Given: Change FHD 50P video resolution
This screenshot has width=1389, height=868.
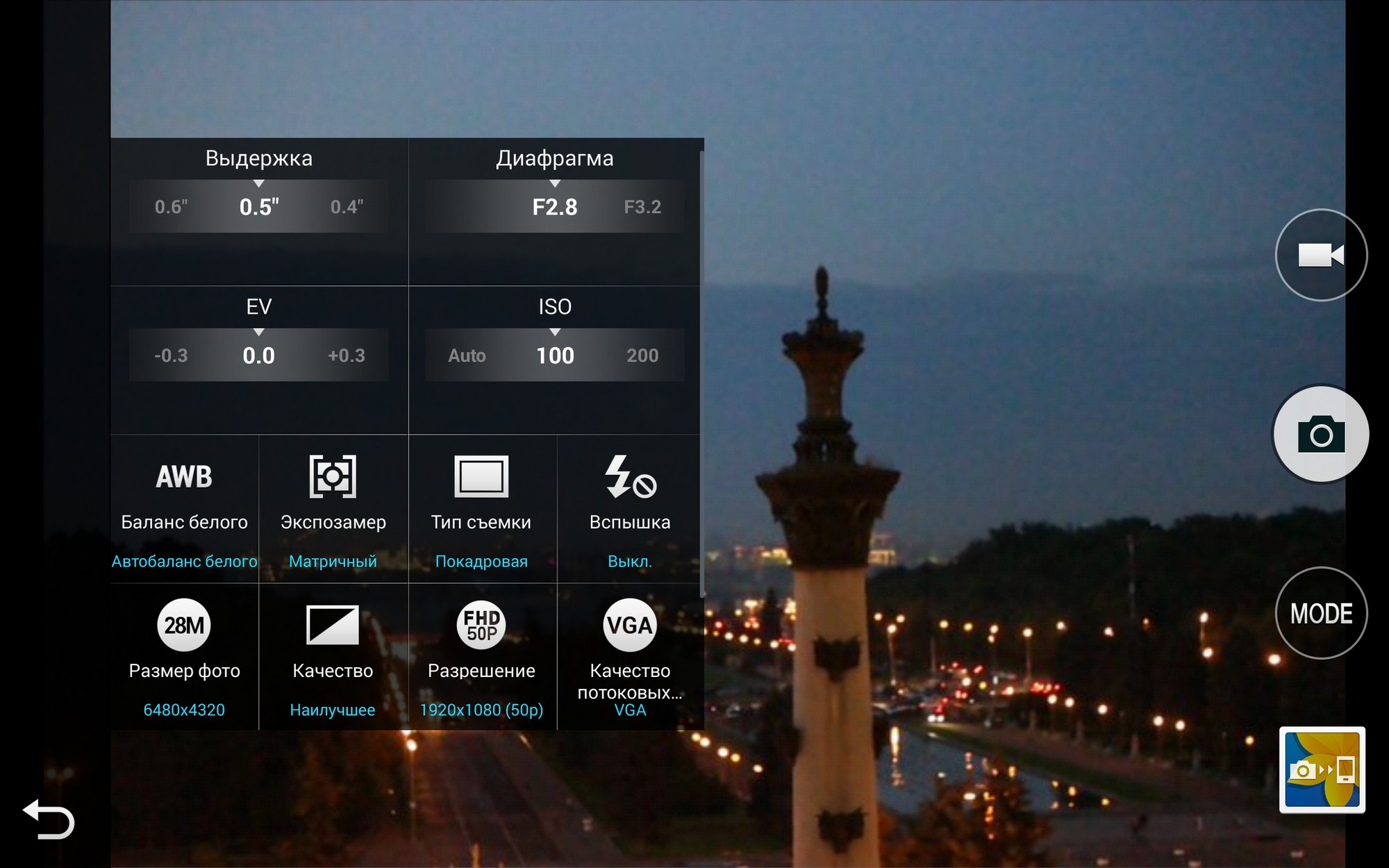Looking at the screenshot, I should [481, 625].
